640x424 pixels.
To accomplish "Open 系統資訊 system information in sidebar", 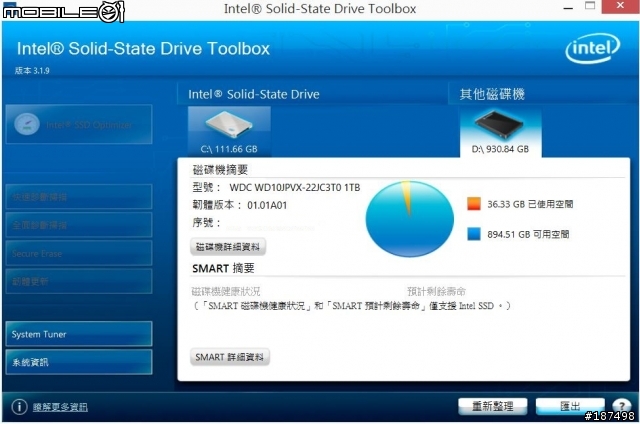I will click(x=79, y=362).
